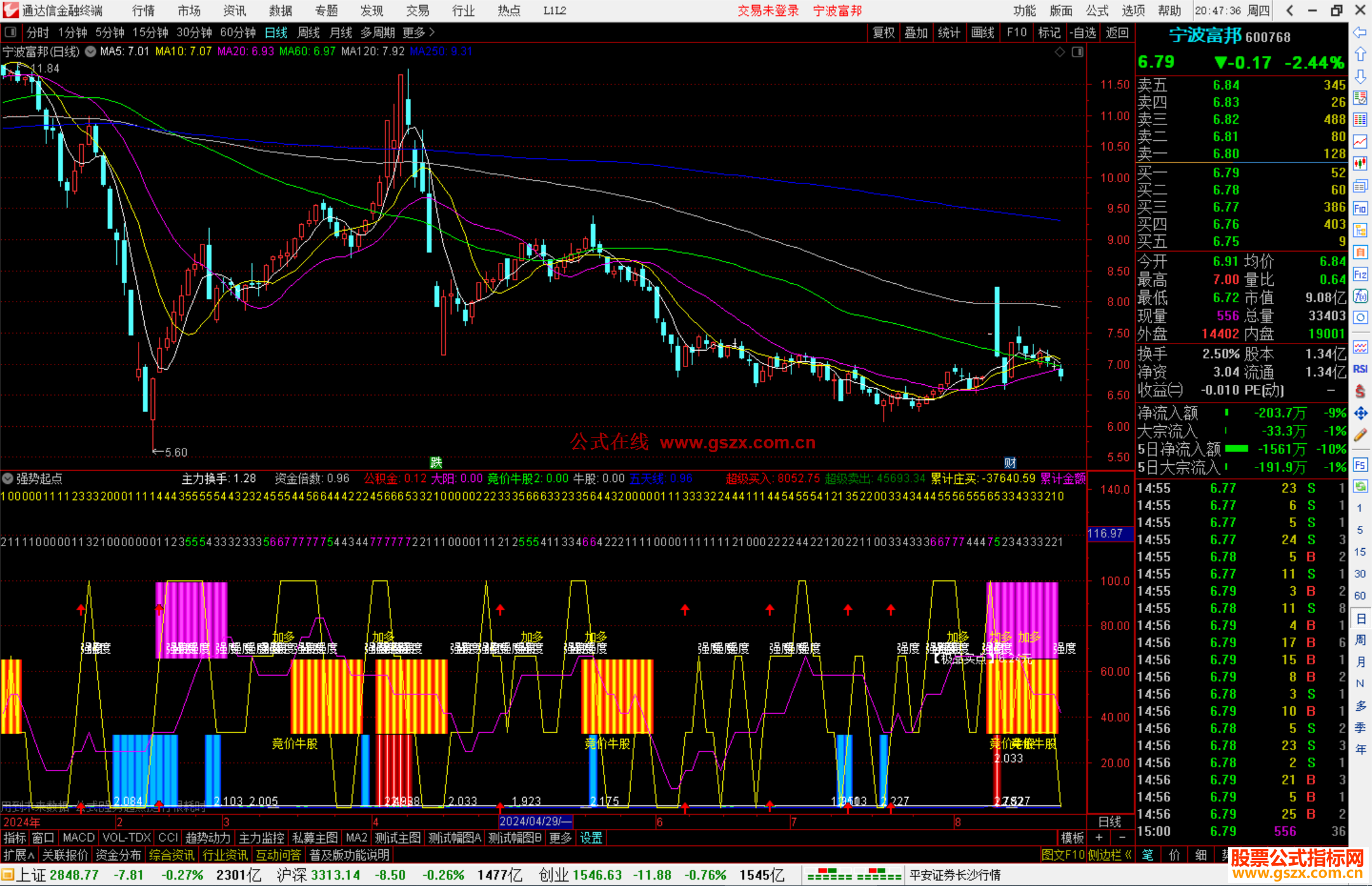This screenshot has height=886, width=1372.
Task: Toggle the MA indicator circle beside 宁波富邦(日线)
Action: coord(90,51)
